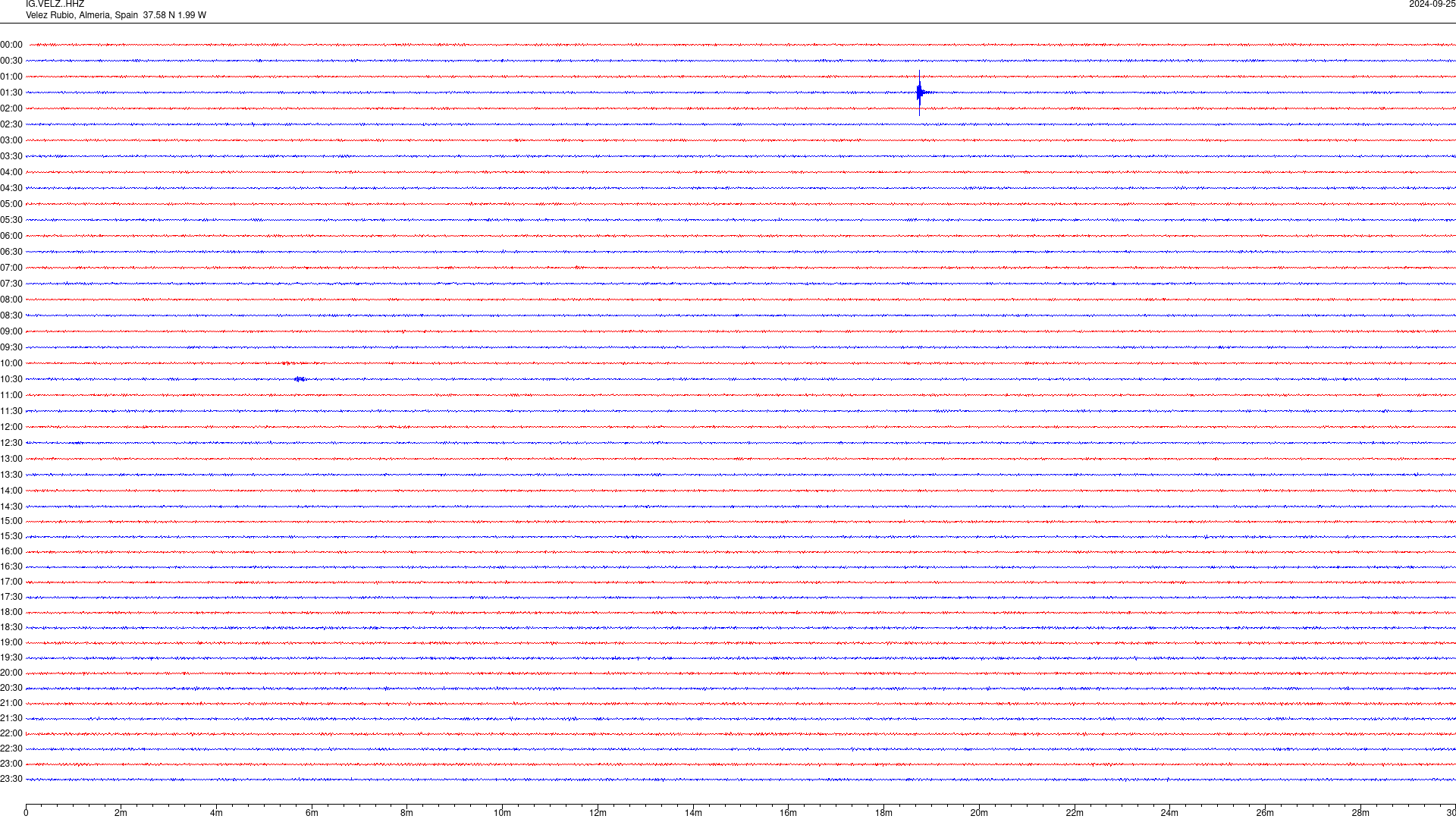Click the 08:30 row time label
1456x819 pixels.
pyautogui.click(x=11, y=315)
